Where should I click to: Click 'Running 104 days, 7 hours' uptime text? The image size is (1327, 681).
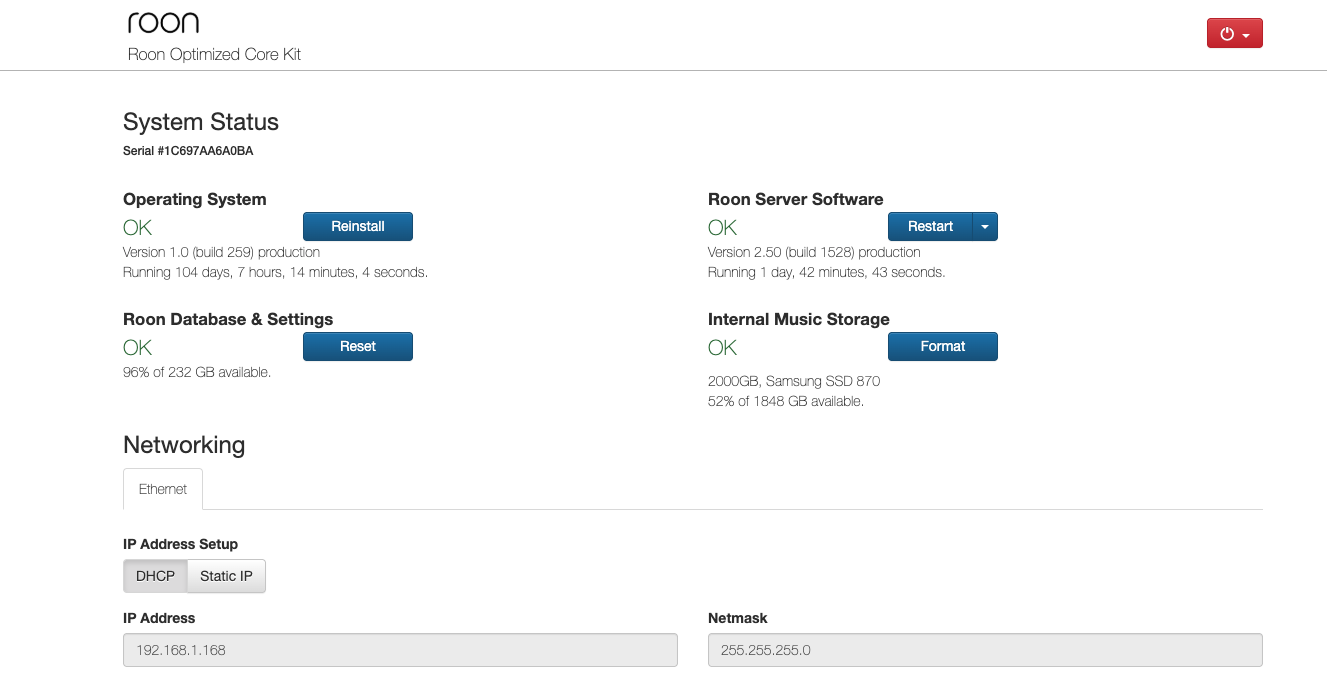click(275, 272)
